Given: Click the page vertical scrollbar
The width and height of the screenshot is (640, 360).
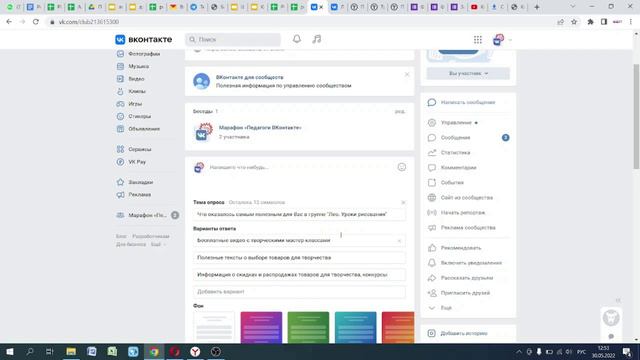Looking at the screenshot, I should [x=636, y=116].
